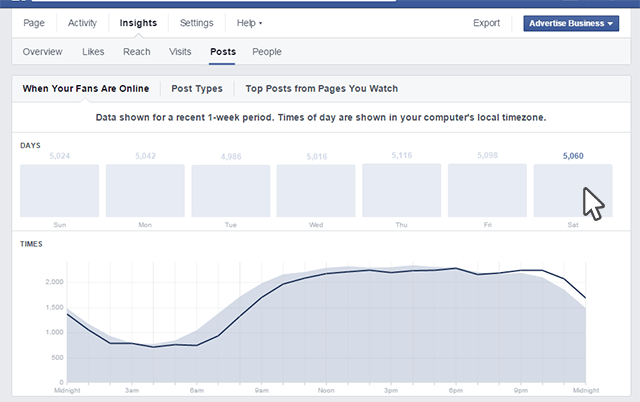This screenshot has height=402, width=640.
Task: Go to the Overview insights section
Action: coord(42,52)
